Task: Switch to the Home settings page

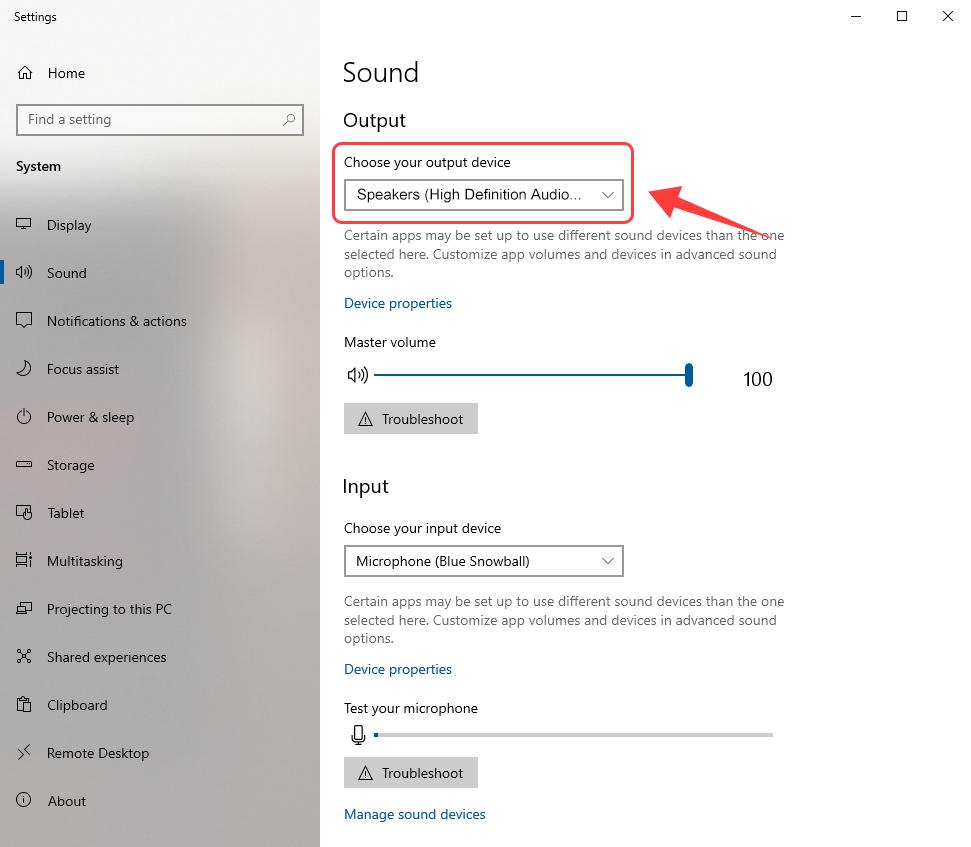Action: pos(66,73)
